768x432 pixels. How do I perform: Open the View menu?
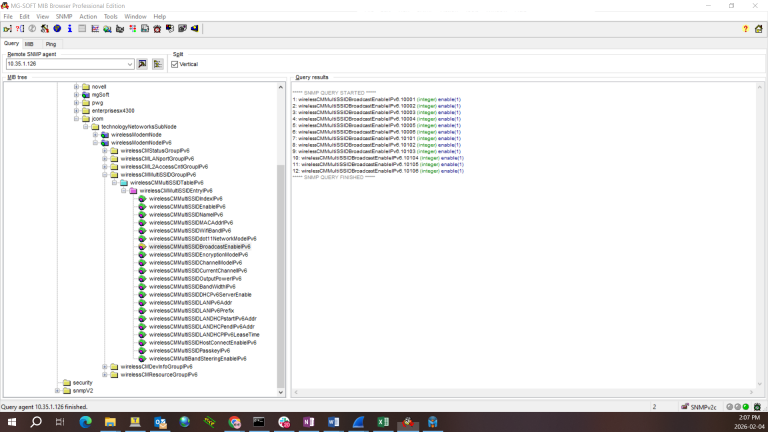pos(43,16)
